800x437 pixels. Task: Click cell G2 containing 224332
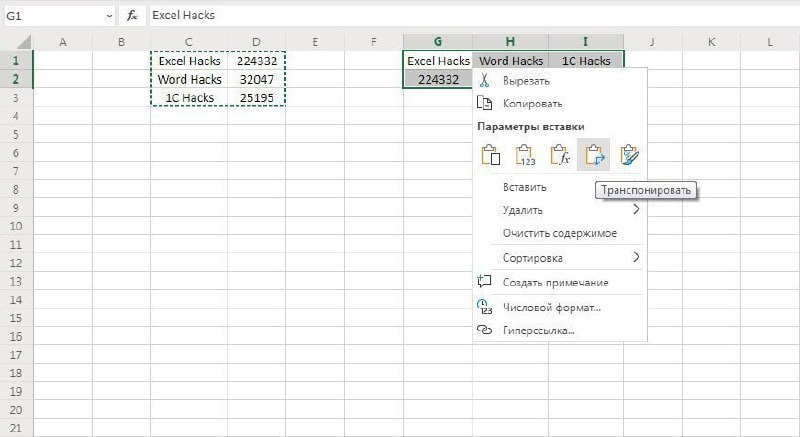pyautogui.click(x=438, y=79)
